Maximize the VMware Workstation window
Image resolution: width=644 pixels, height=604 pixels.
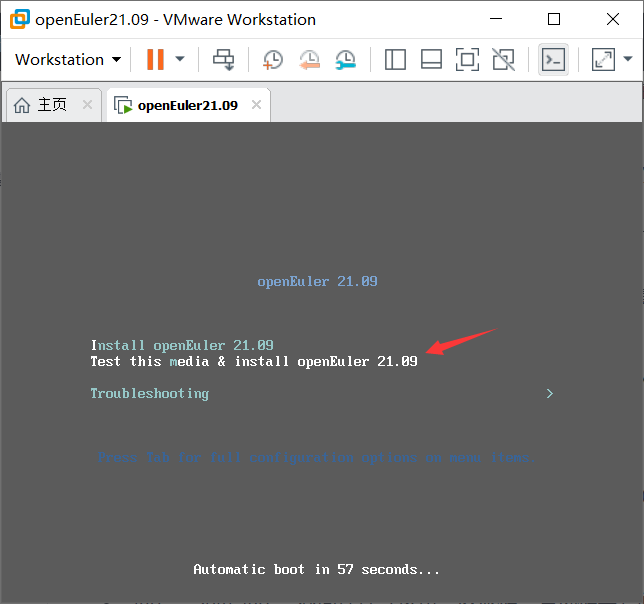click(x=554, y=19)
